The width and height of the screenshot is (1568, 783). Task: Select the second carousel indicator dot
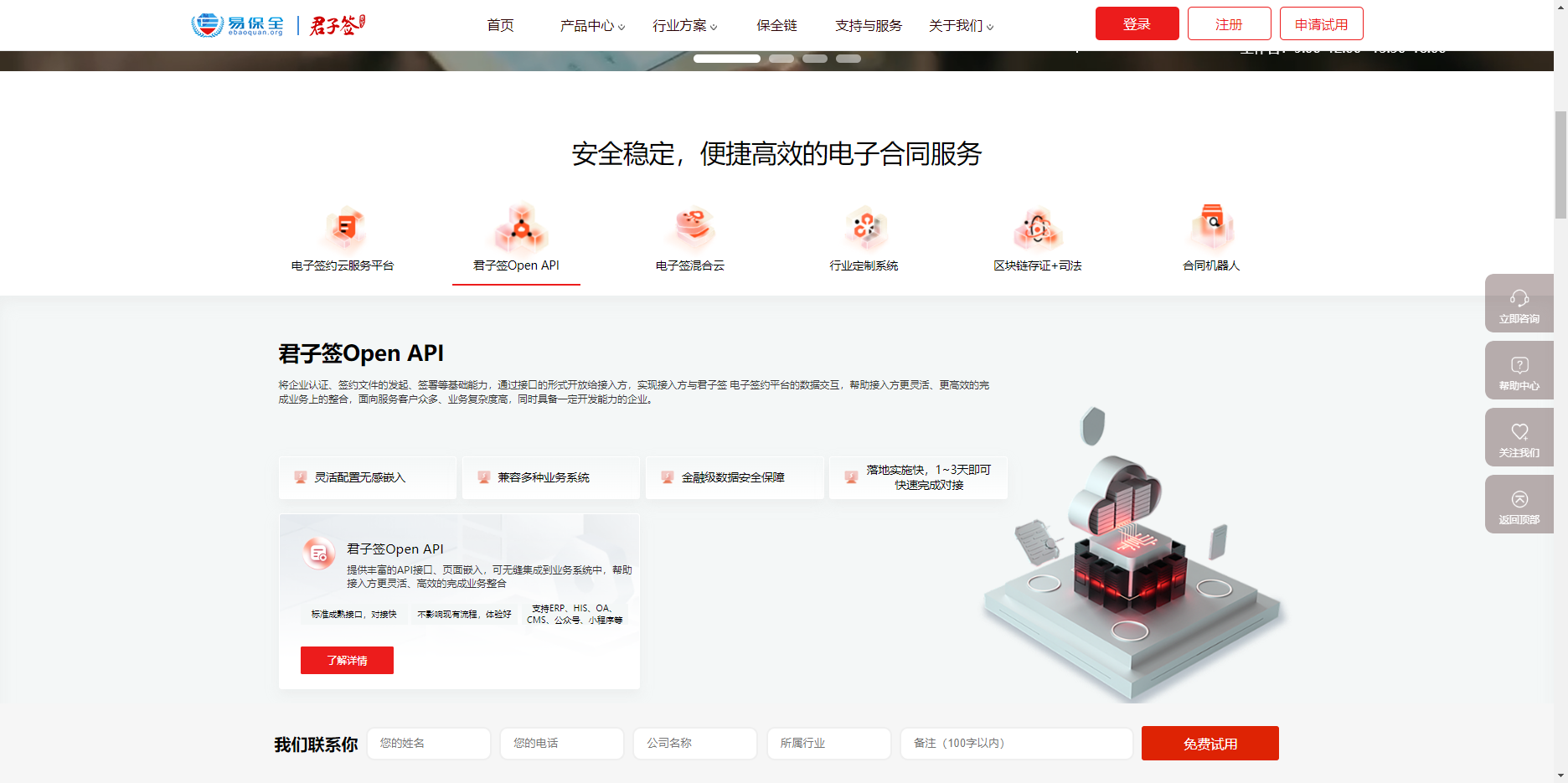pyautogui.click(x=781, y=59)
